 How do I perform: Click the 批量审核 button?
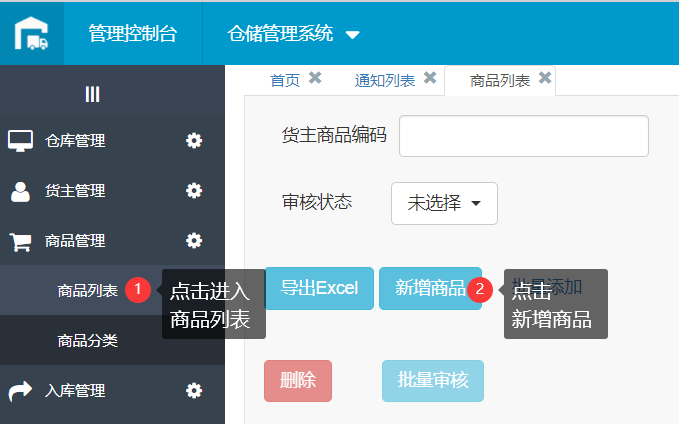coord(433,381)
